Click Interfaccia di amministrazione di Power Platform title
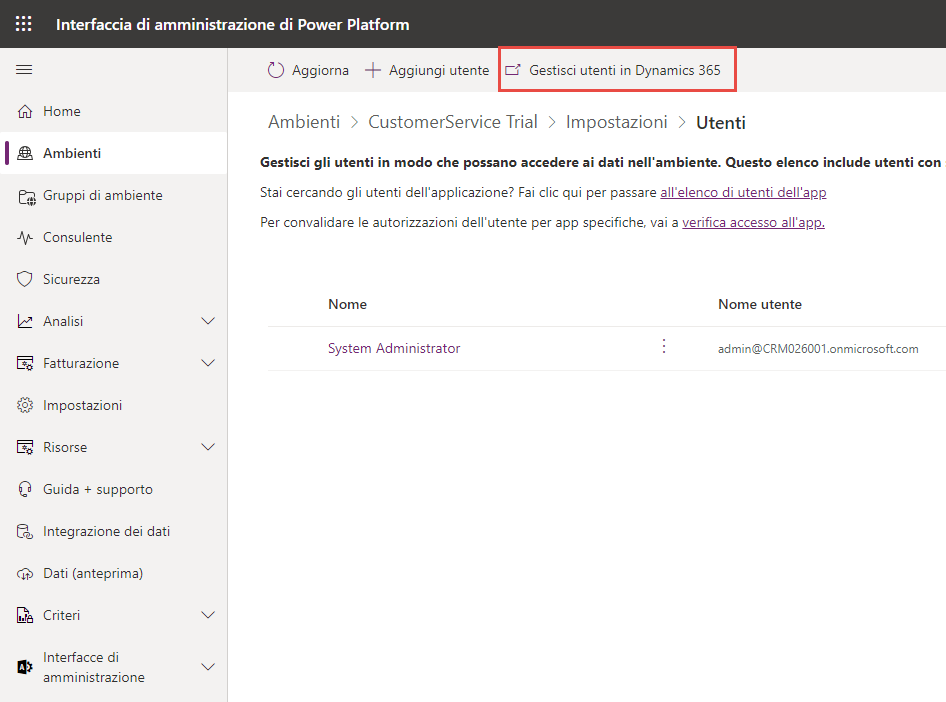Viewport: 946px width, 702px height. click(233, 25)
